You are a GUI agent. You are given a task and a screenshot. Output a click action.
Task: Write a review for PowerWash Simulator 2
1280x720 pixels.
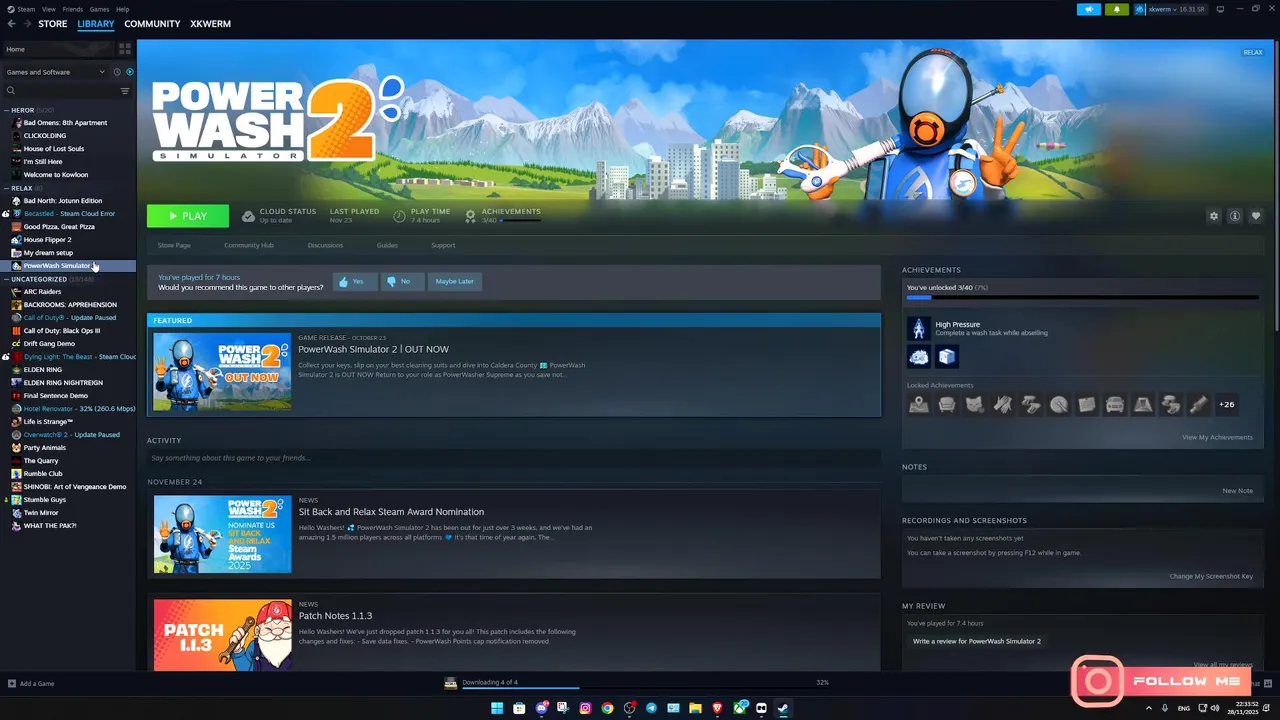point(977,641)
